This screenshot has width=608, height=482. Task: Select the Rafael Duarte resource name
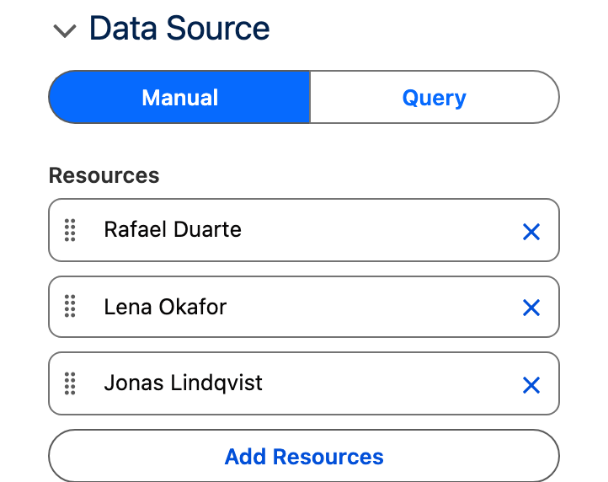coord(173,230)
